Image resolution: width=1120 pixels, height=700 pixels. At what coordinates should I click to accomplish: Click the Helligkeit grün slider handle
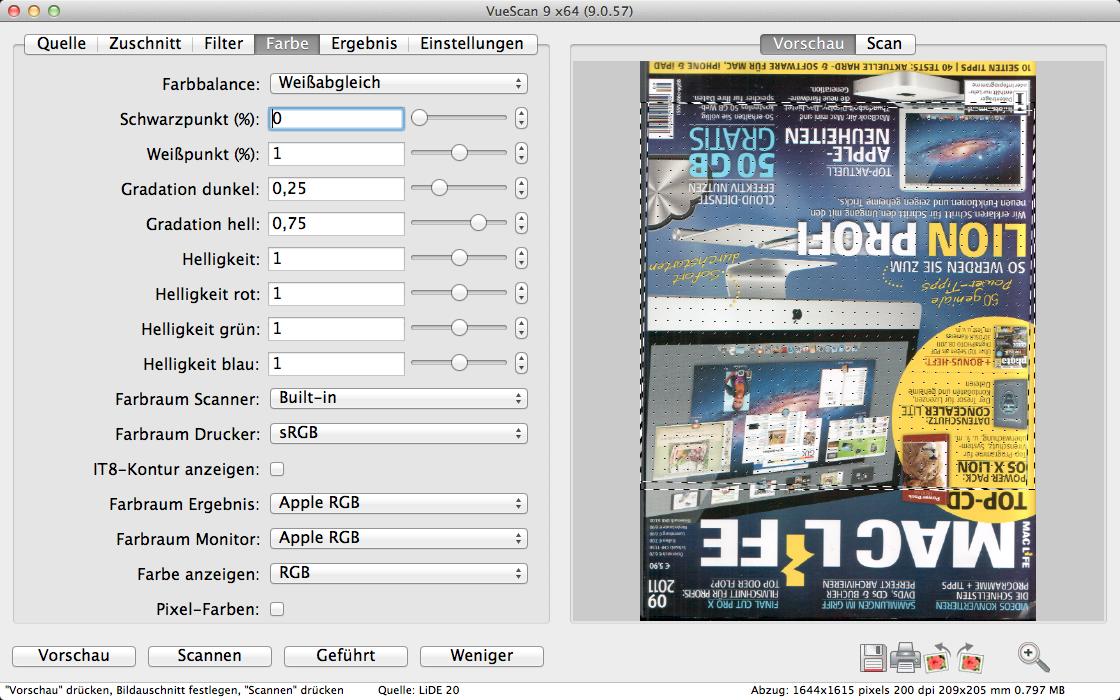459,328
